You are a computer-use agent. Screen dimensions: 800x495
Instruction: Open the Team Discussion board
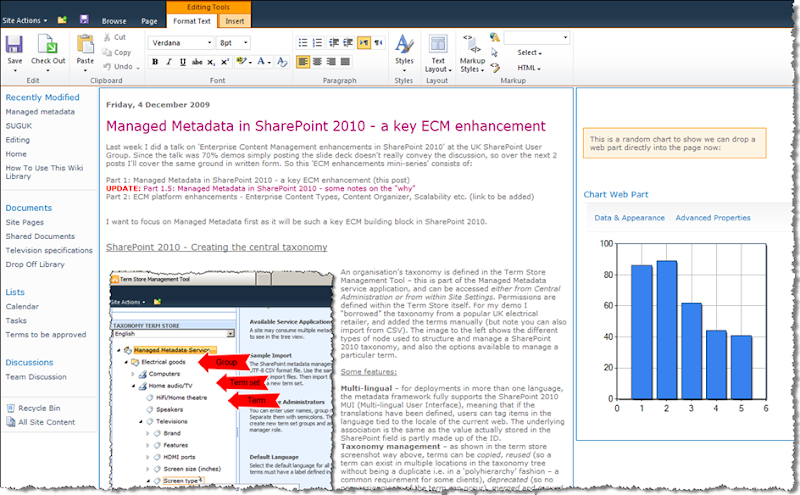[x=36, y=377]
